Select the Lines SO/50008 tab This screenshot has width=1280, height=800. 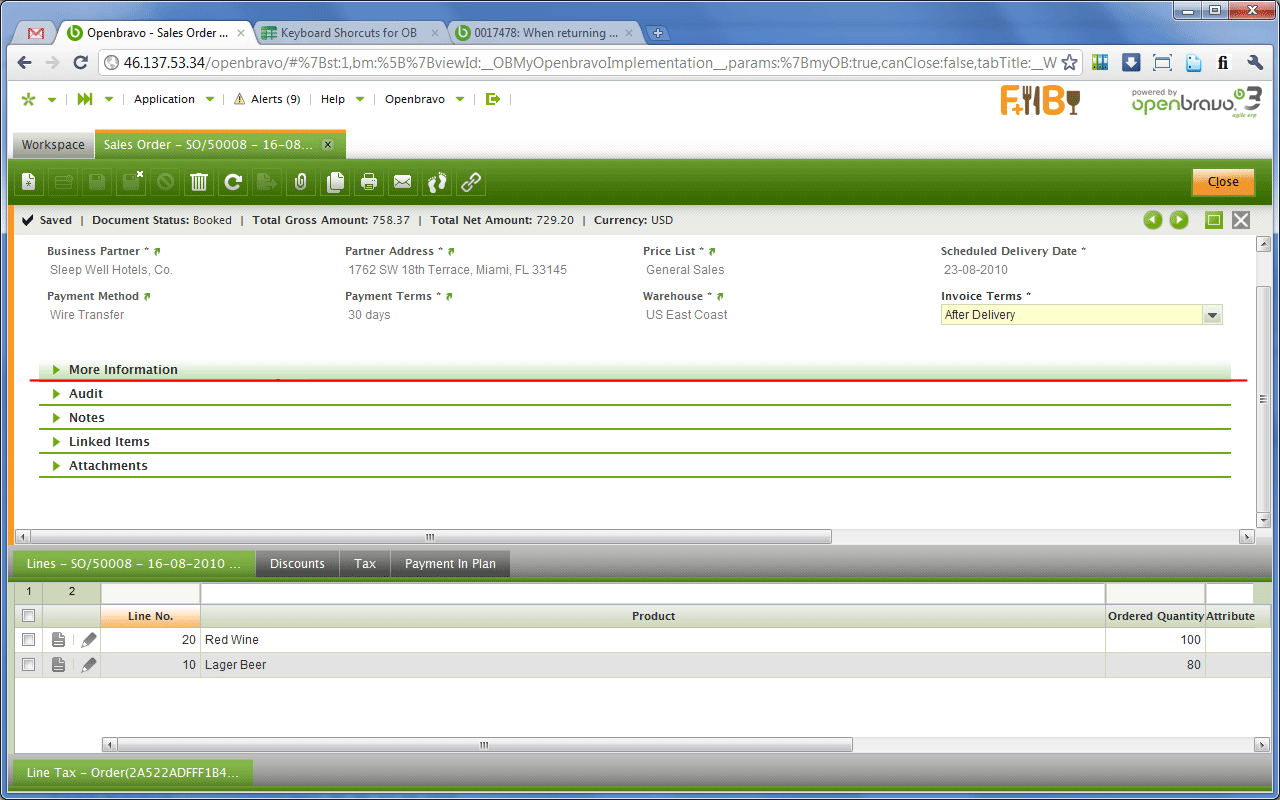(x=133, y=564)
